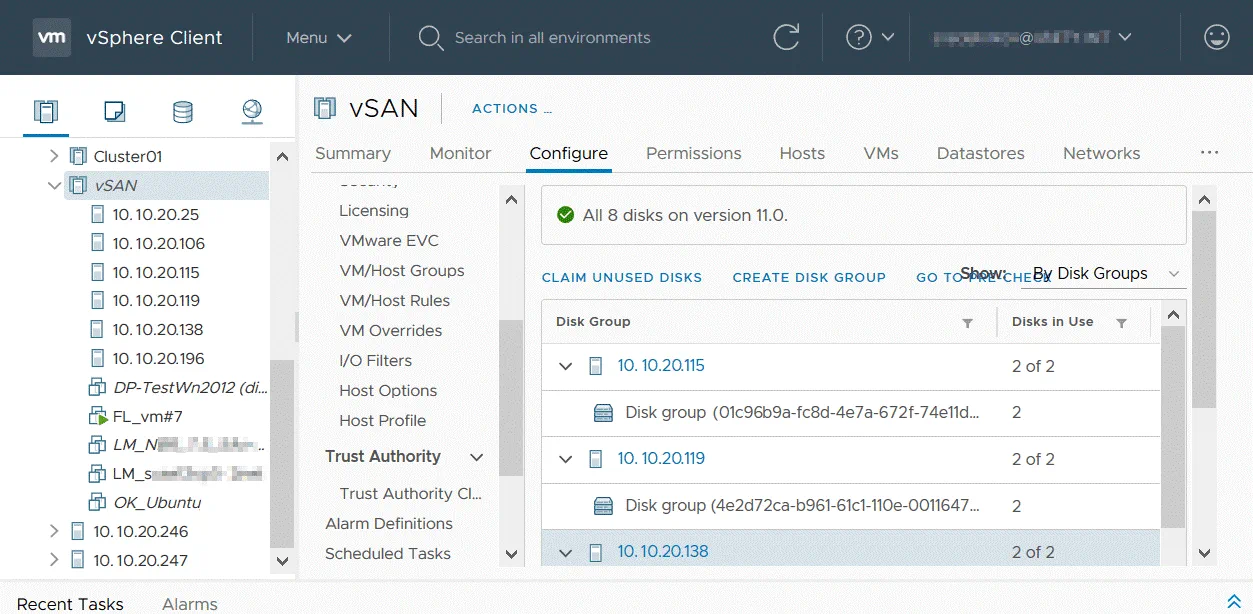Screen dimensions: 1253x614
Task: Switch to the Networking inventory view
Action: (x=252, y=111)
